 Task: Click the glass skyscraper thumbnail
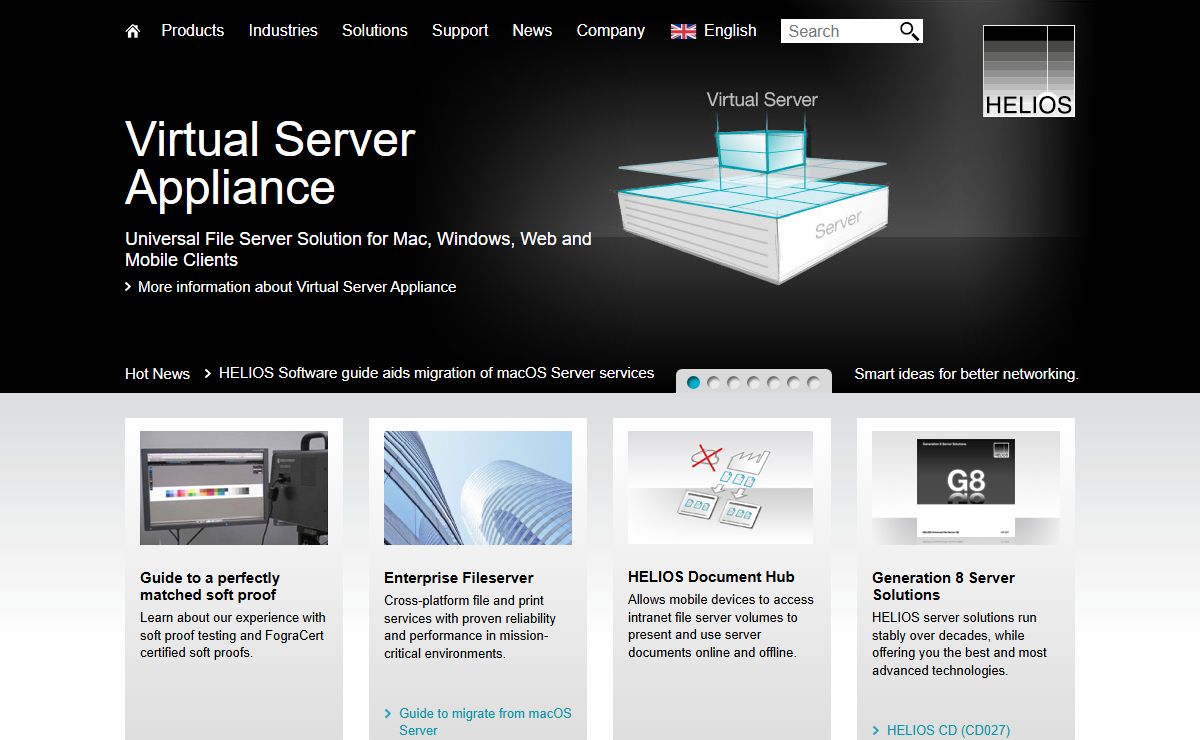click(478, 488)
